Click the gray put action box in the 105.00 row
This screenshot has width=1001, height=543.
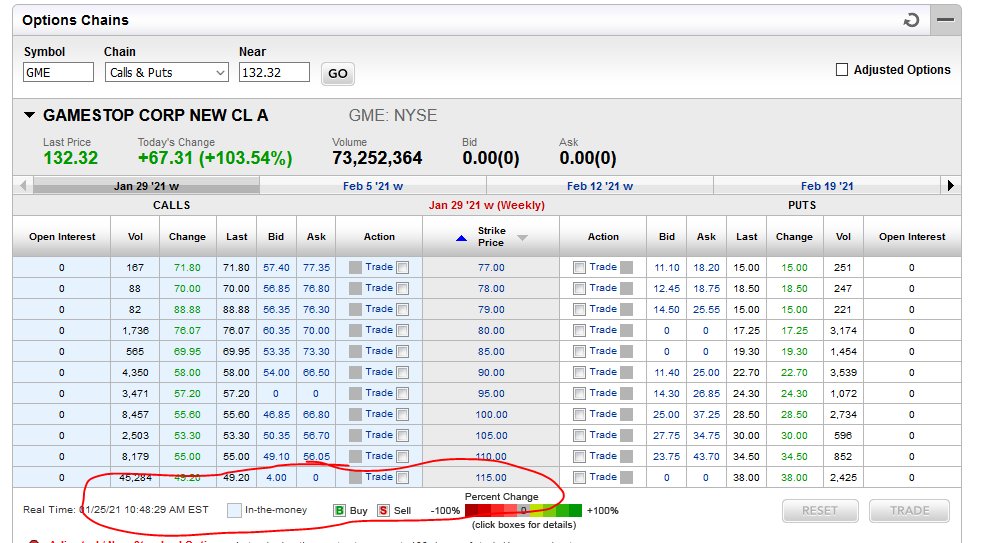627,436
